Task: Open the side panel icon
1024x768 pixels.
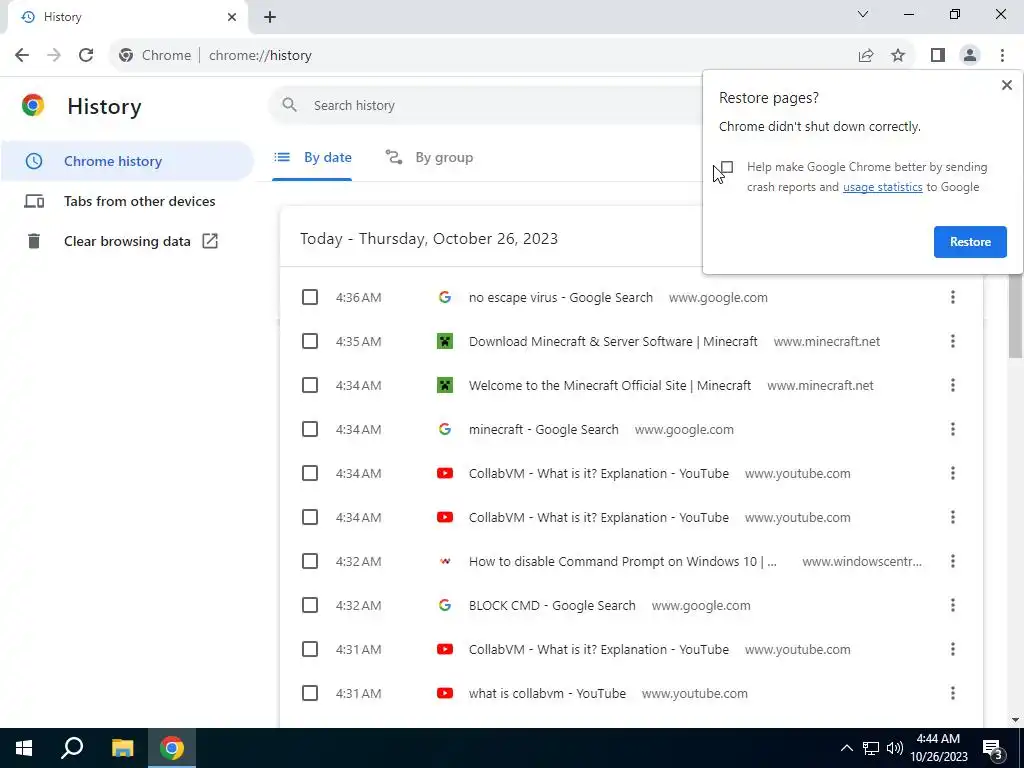Action: (x=938, y=56)
